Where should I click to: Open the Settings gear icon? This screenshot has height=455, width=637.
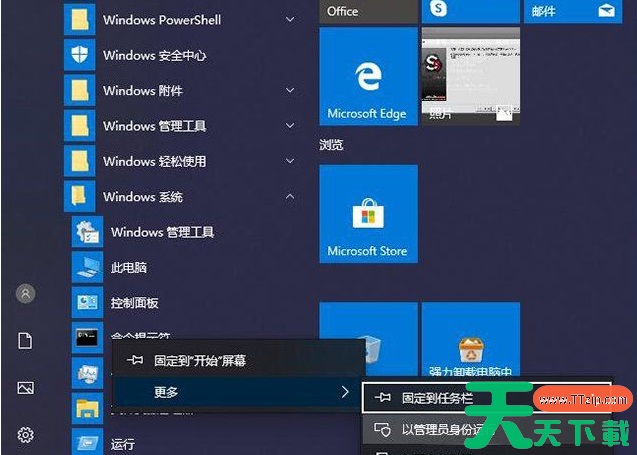click(x=26, y=435)
